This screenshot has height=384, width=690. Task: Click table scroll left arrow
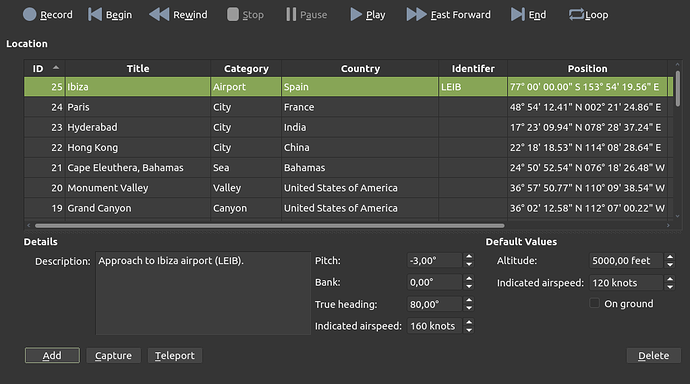coord(29,225)
